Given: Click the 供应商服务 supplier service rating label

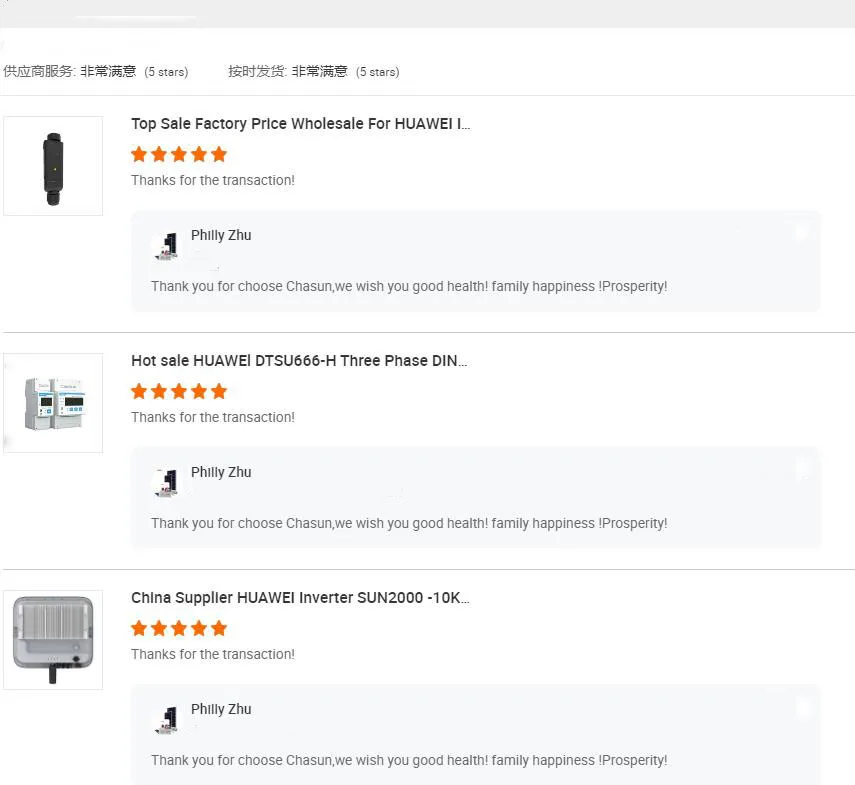Looking at the screenshot, I should pos(40,72).
